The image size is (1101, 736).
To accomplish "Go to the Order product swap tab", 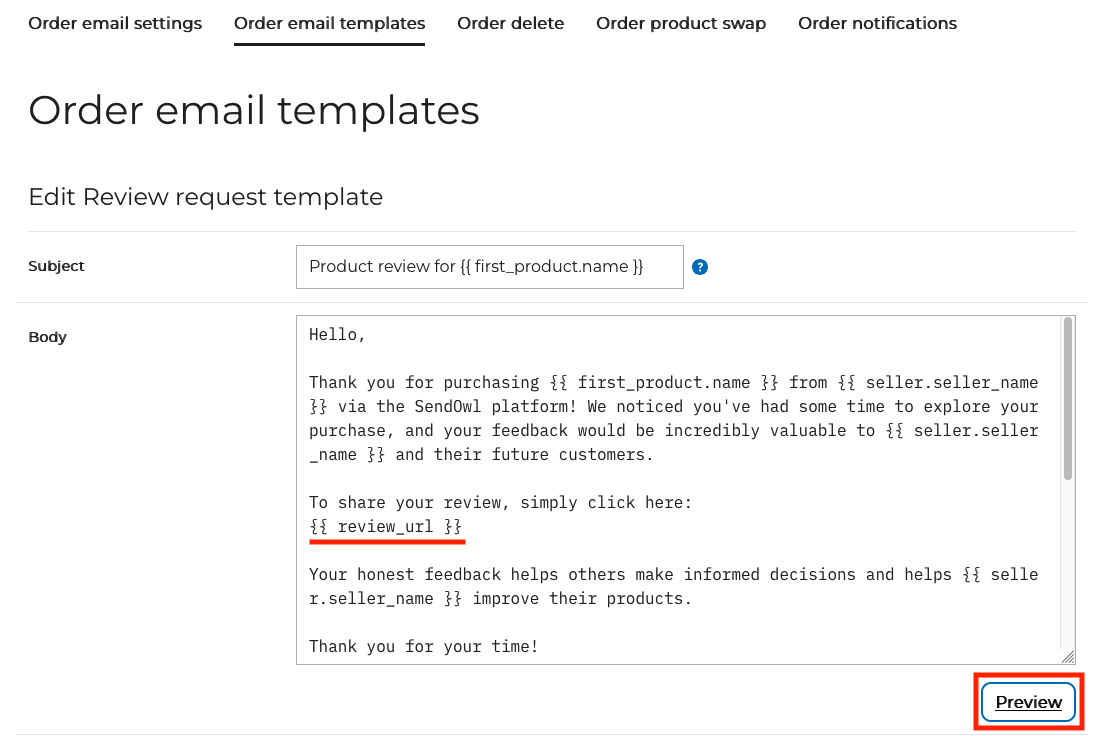I will (x=681, y=23).
